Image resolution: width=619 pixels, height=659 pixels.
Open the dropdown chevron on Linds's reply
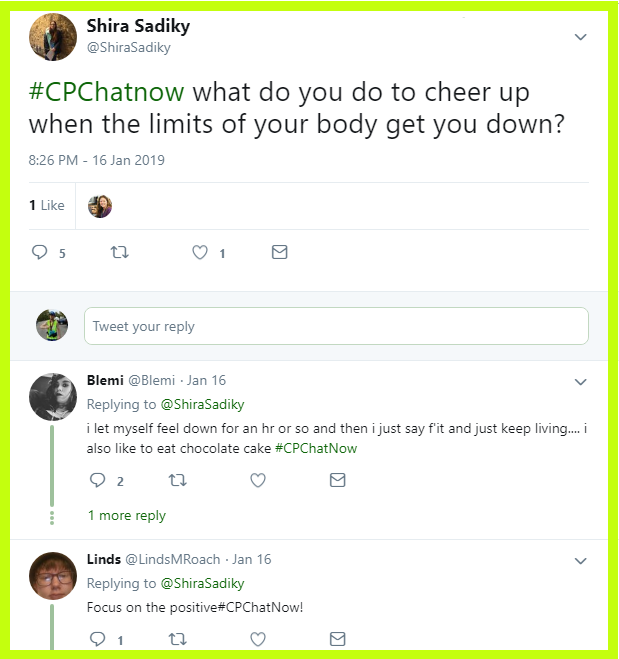click(x=580, y=561)
